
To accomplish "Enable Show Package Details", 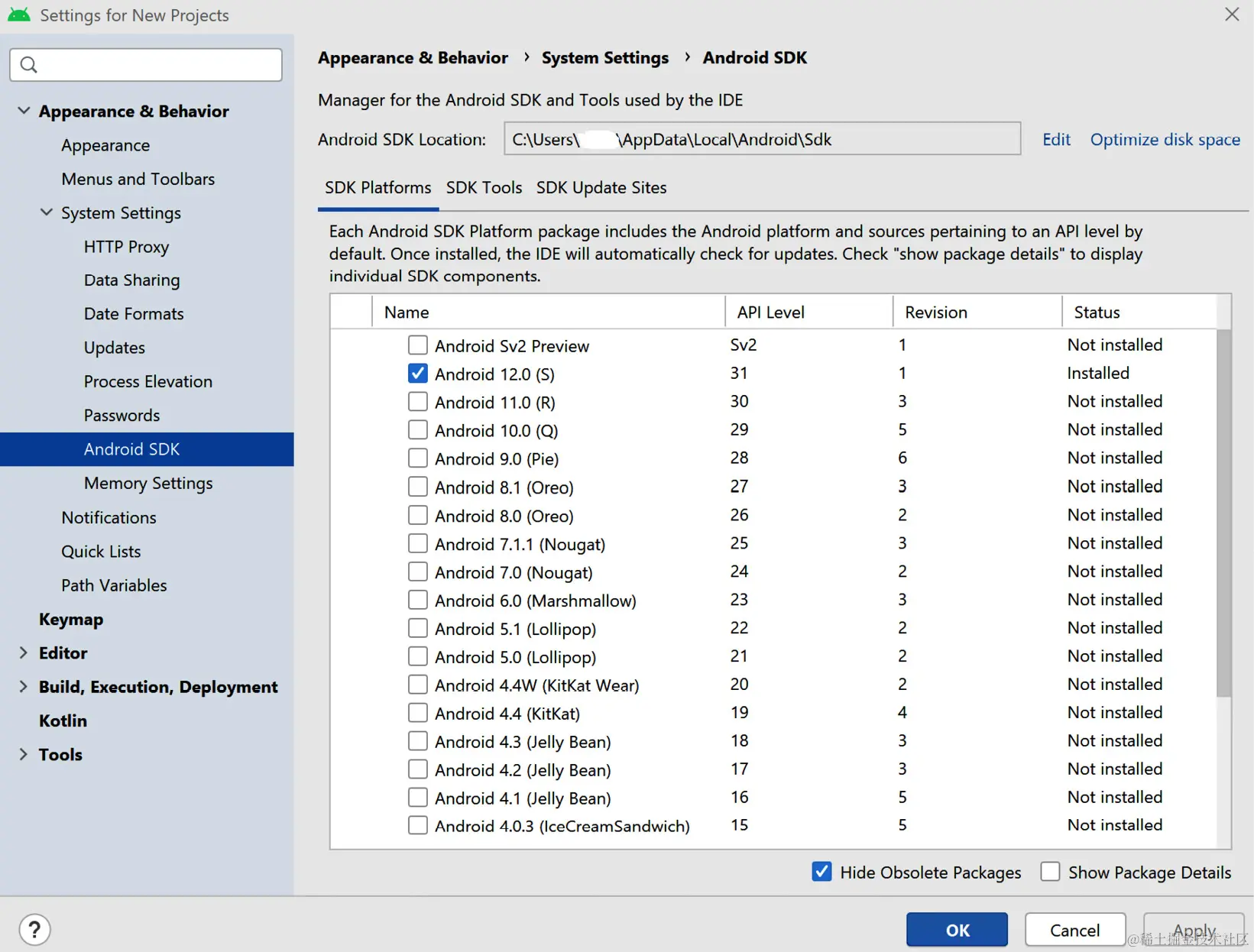I will [x=1050, y=872].
